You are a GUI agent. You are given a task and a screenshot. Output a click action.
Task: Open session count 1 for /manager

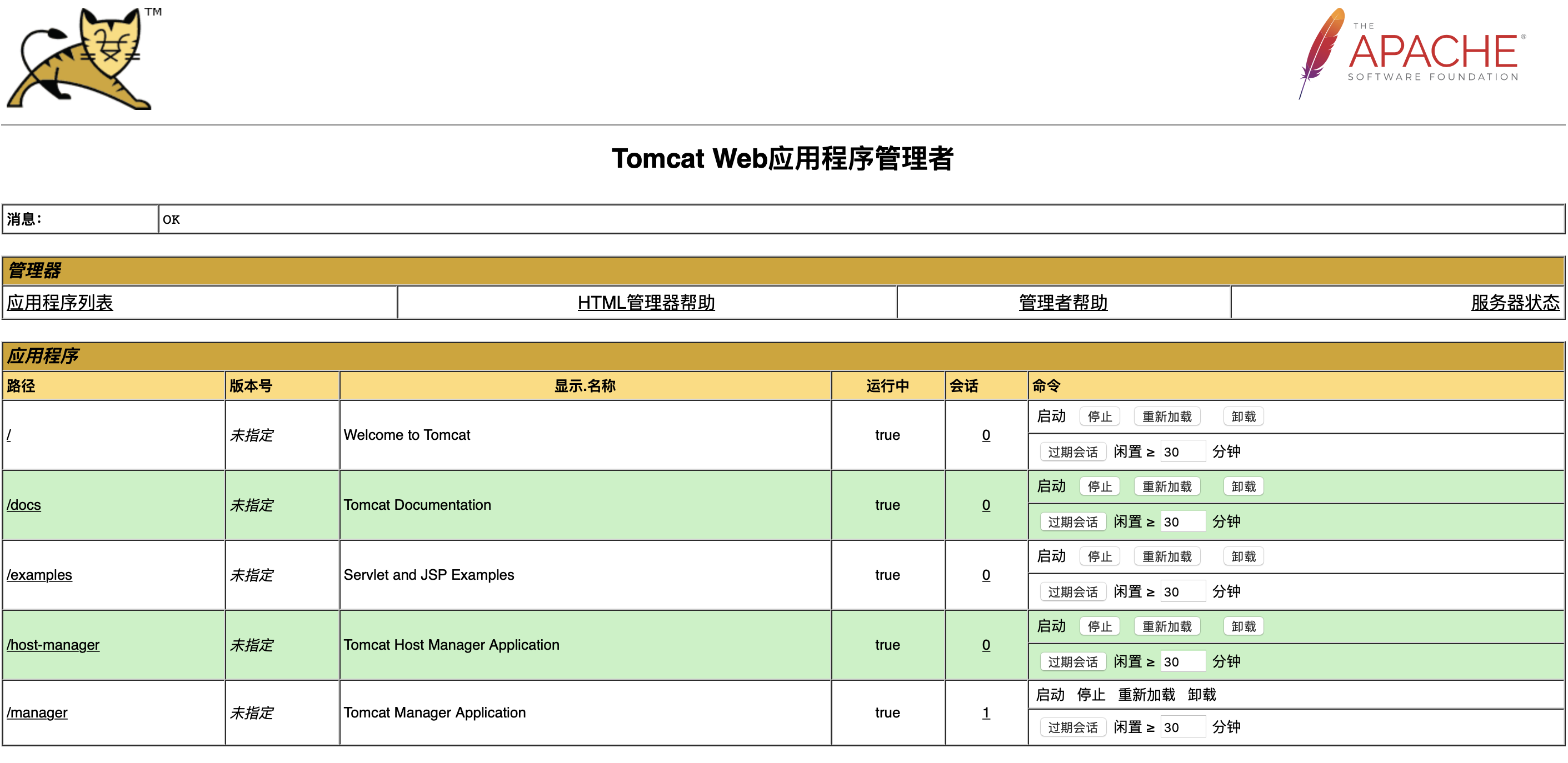tap(986, 712)
